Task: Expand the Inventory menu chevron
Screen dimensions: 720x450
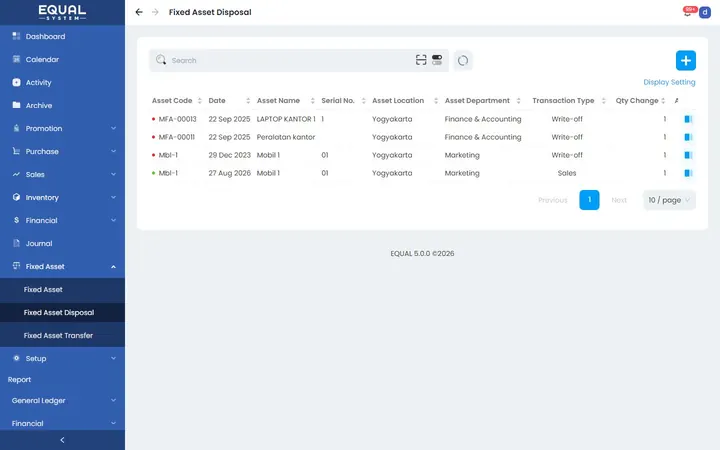Action: point(113,197)
